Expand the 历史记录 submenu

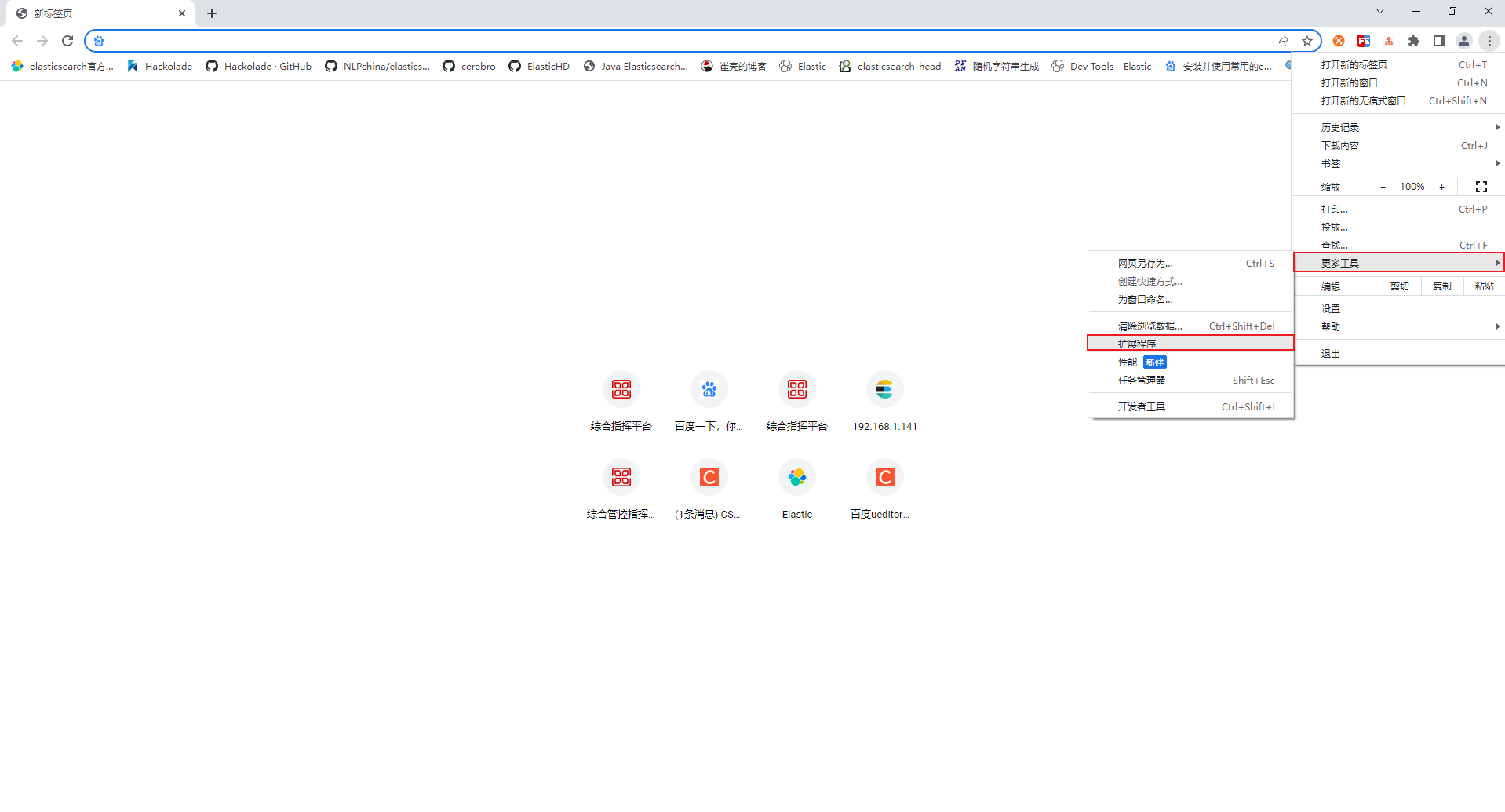[x=1339, y=126]
